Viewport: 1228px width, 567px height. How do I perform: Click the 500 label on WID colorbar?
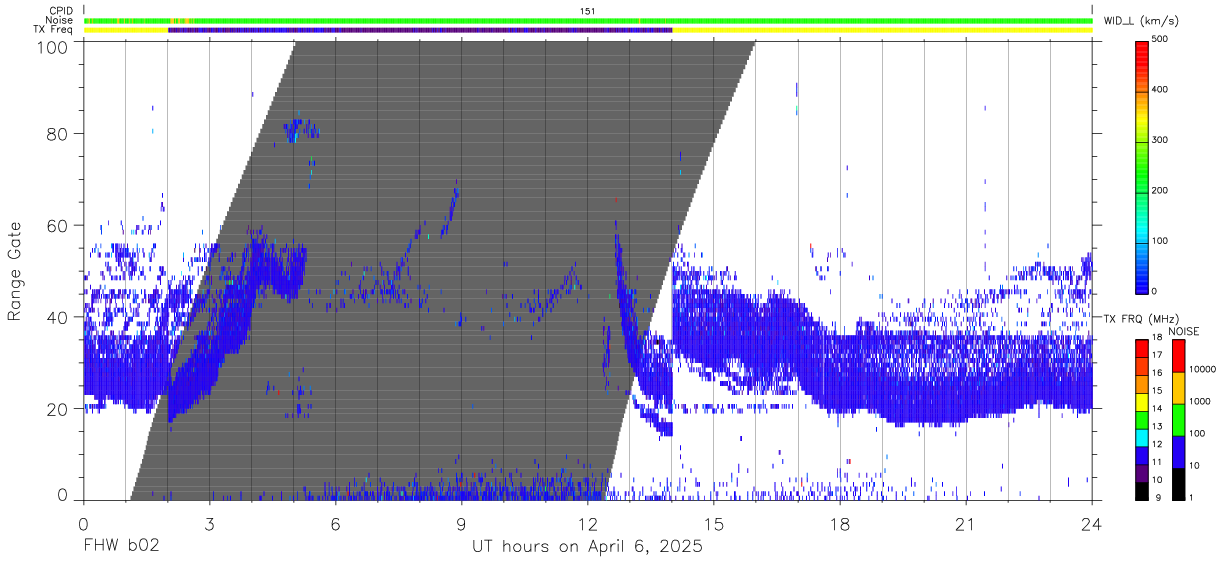pyautogui.click(x=1160, y=39)
